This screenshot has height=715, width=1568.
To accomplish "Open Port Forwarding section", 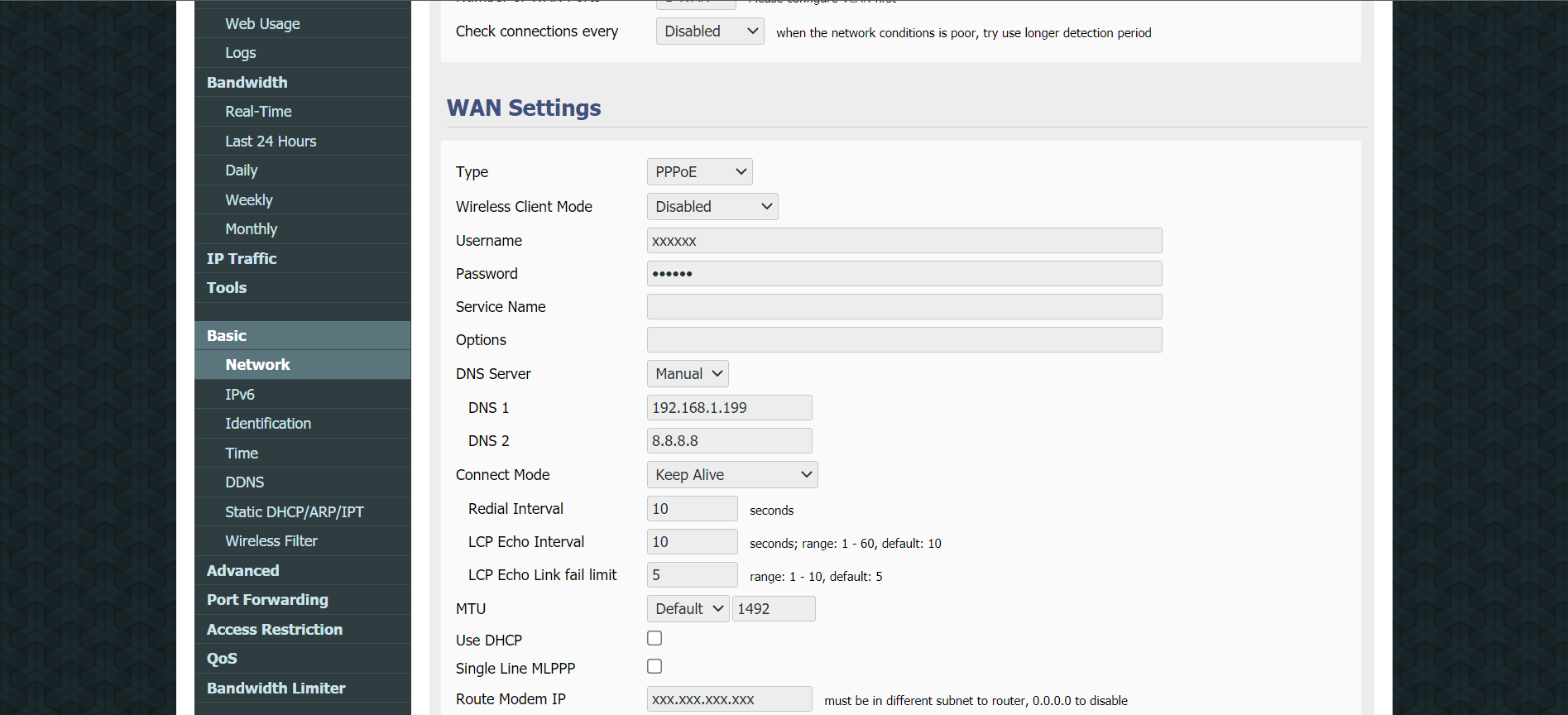I will [x=267, y=600].
